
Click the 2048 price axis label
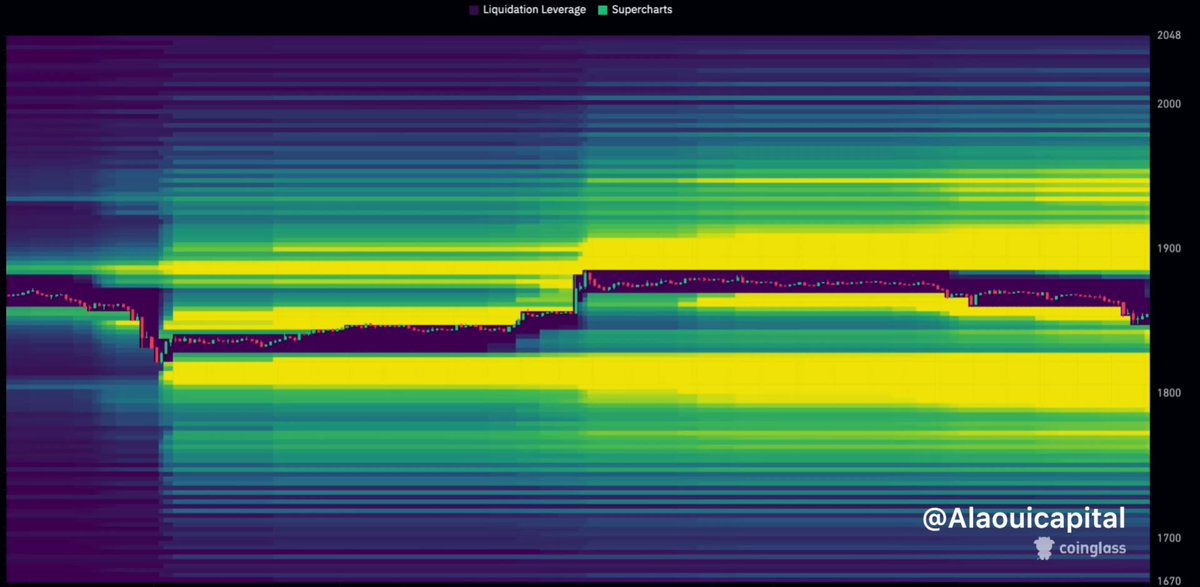[x=1170, y=35]
